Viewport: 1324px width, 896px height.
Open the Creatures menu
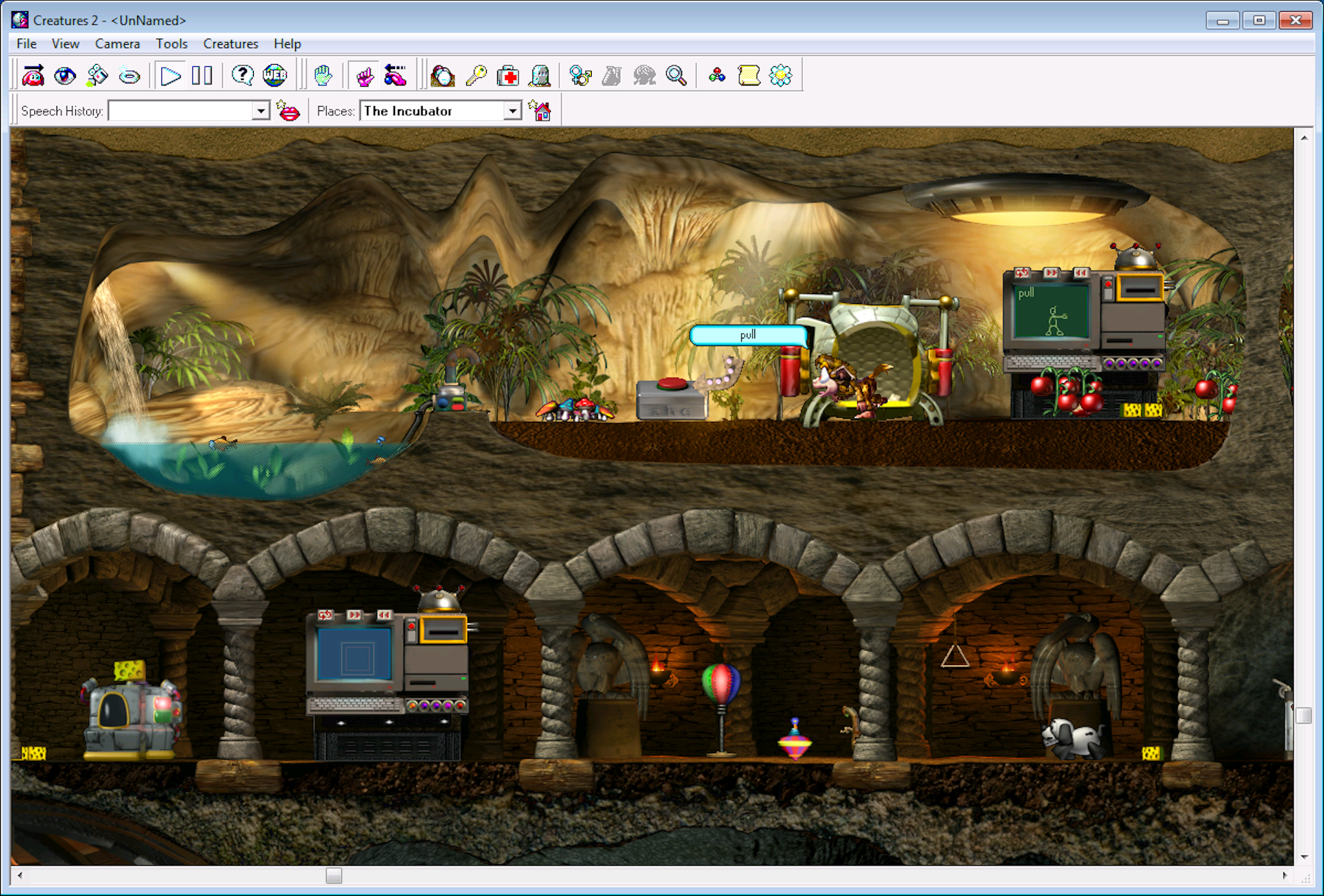[x=230, y=43]
